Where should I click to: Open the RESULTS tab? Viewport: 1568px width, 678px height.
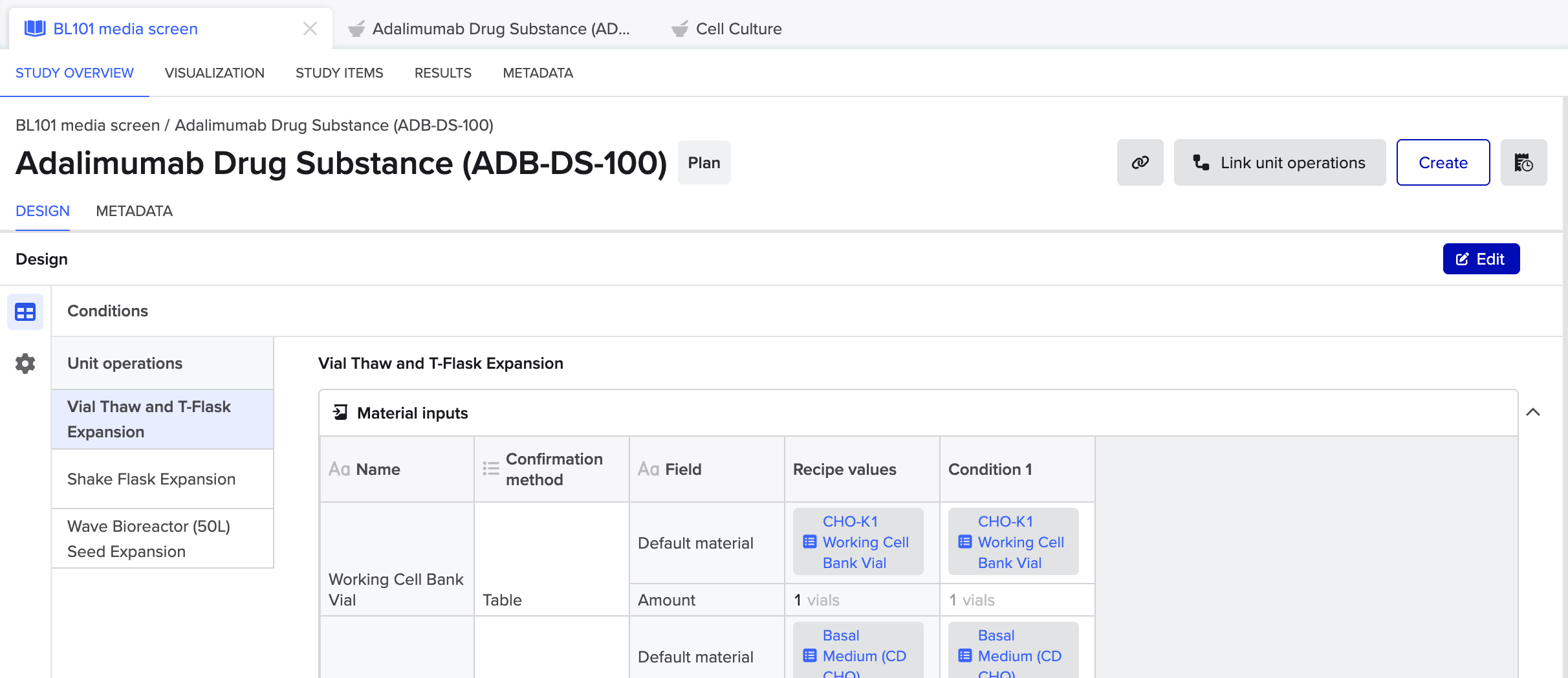tap(443, 73)
